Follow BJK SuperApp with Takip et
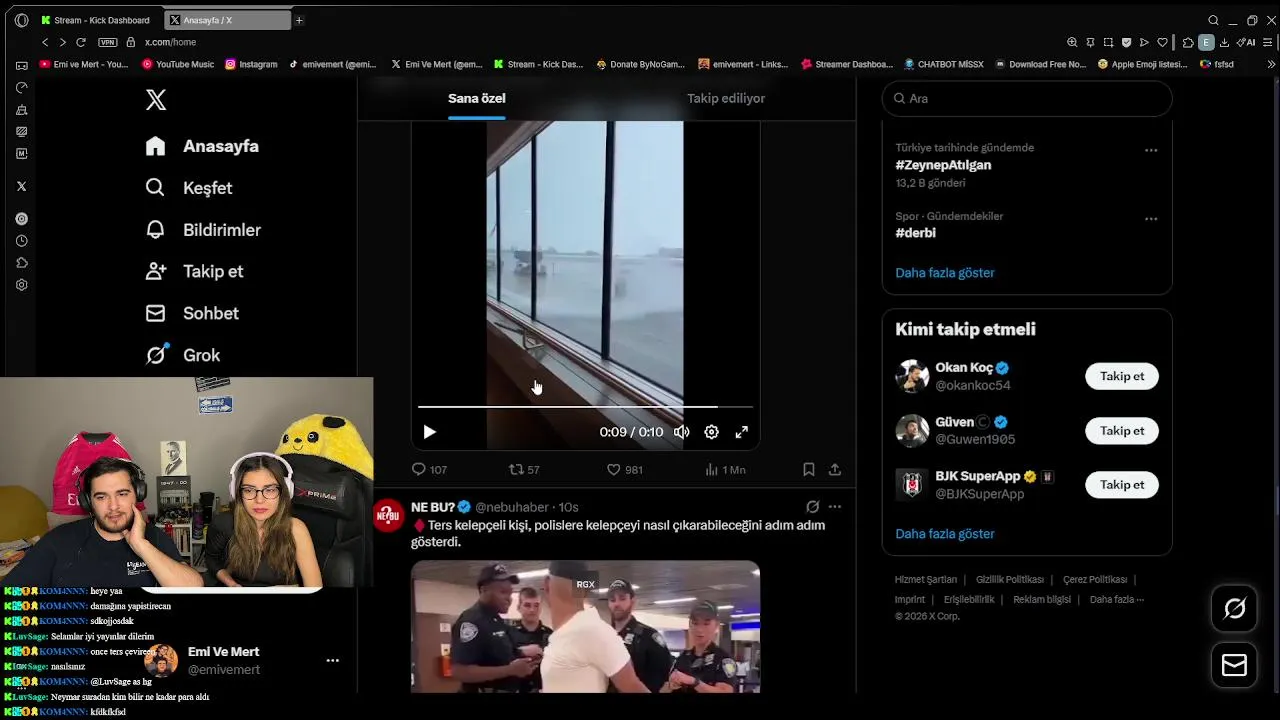 [x=1122, y=485]
